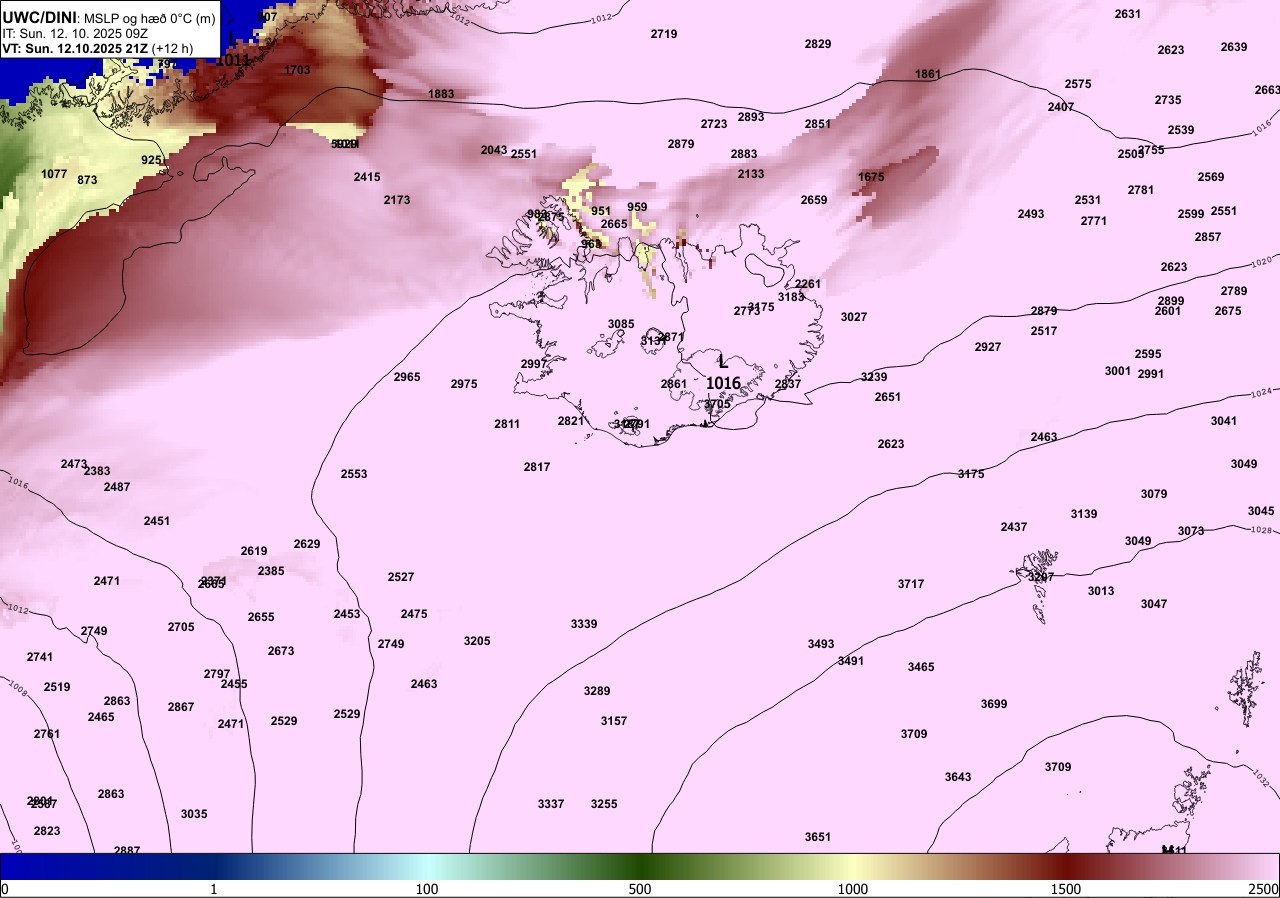Viewport: 1280px width, 898px height.
Task: Click the value 873
Action: [x=87, y=180]
